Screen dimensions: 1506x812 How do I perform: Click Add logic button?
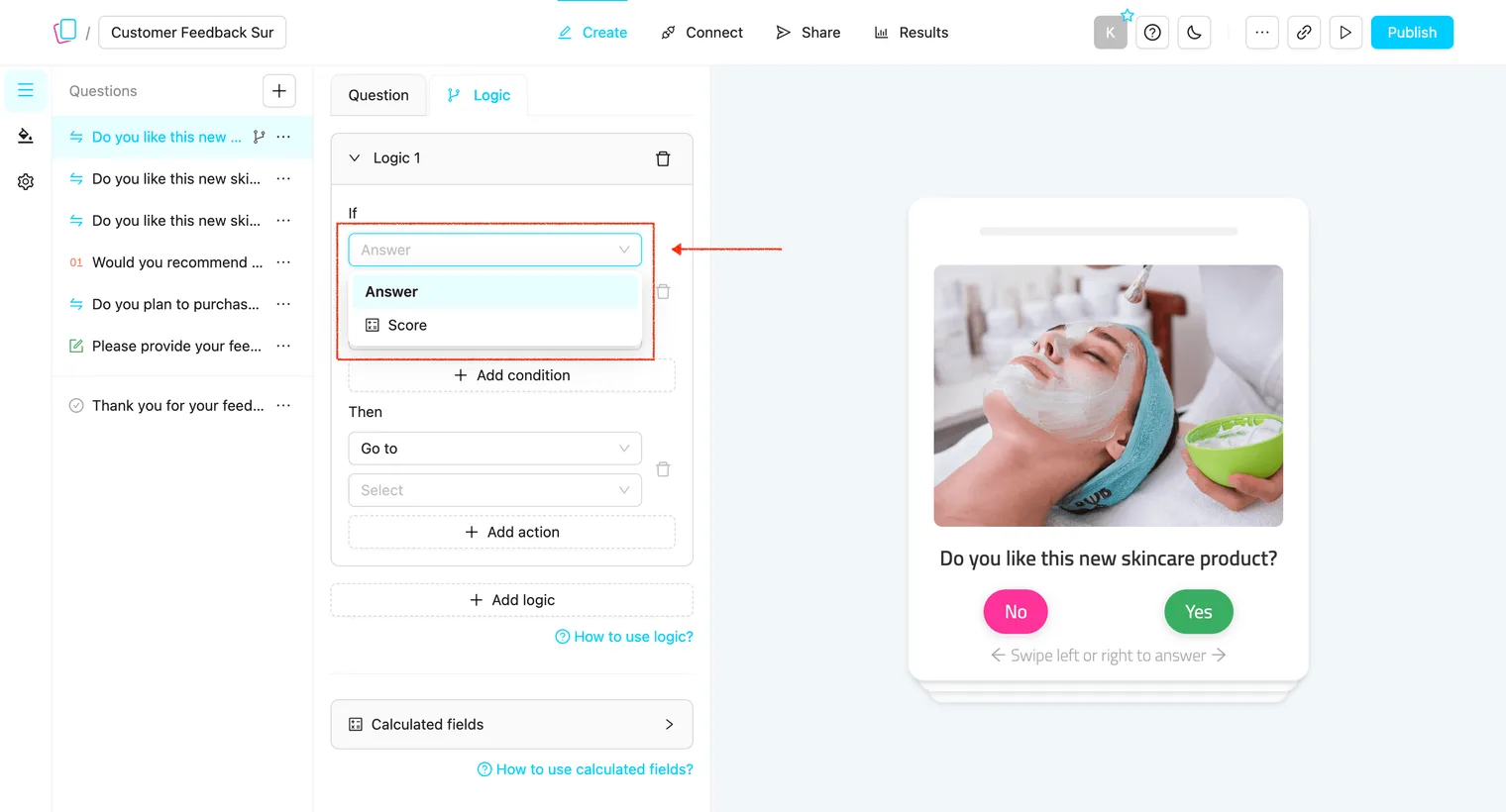tap(511, 600)
